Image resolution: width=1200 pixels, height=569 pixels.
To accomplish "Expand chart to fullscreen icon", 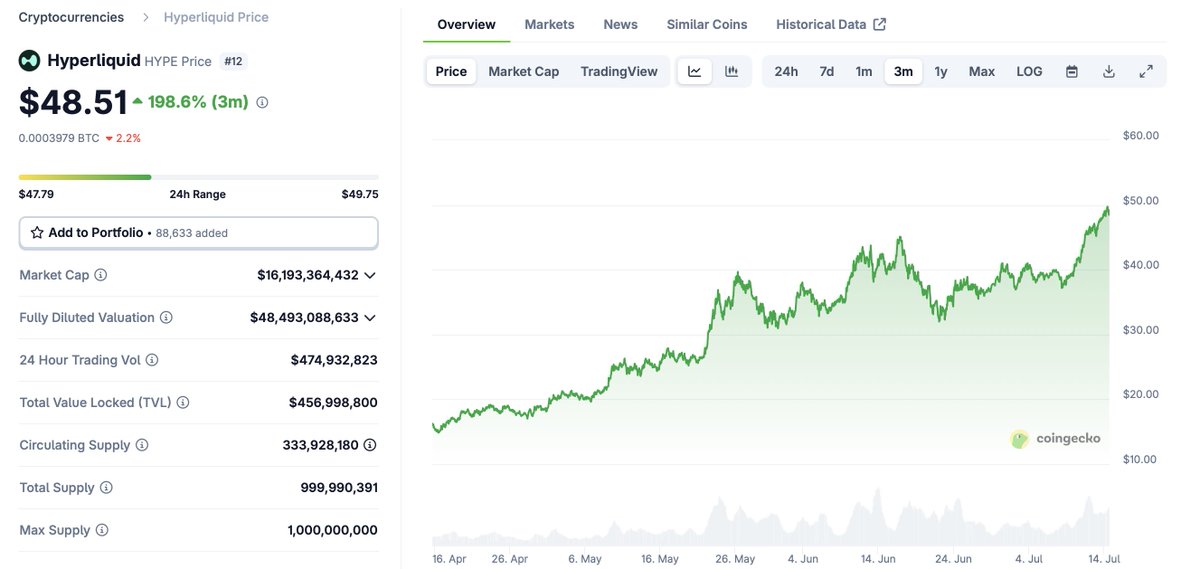I will pos(1146,71).
